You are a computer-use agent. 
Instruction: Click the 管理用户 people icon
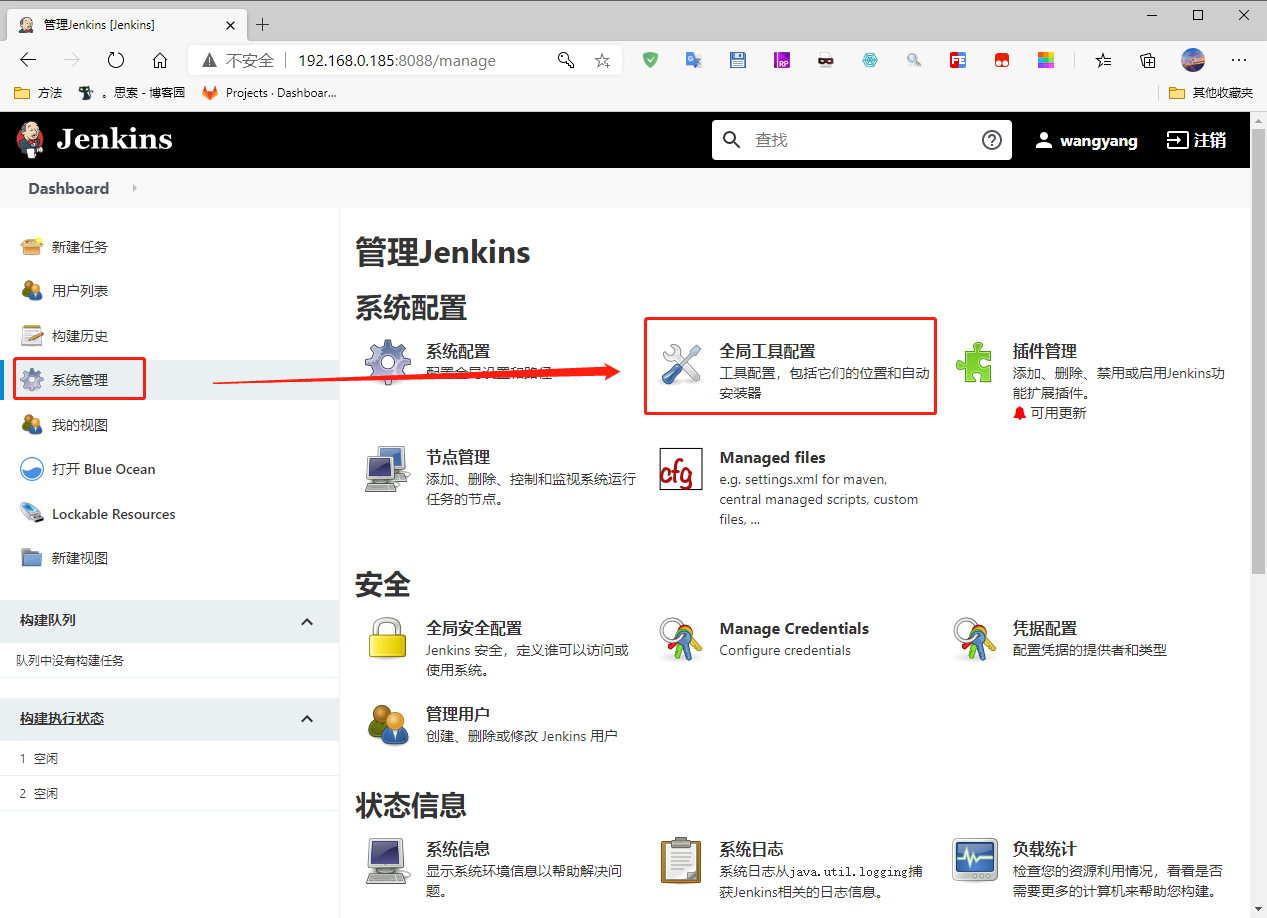pos(388,725)
